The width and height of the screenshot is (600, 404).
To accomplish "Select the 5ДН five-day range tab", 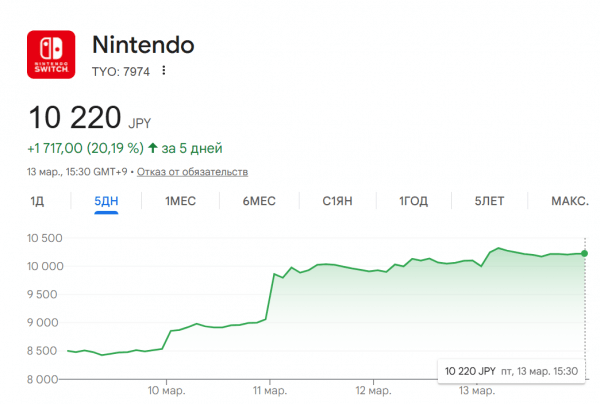I will 106,201.
